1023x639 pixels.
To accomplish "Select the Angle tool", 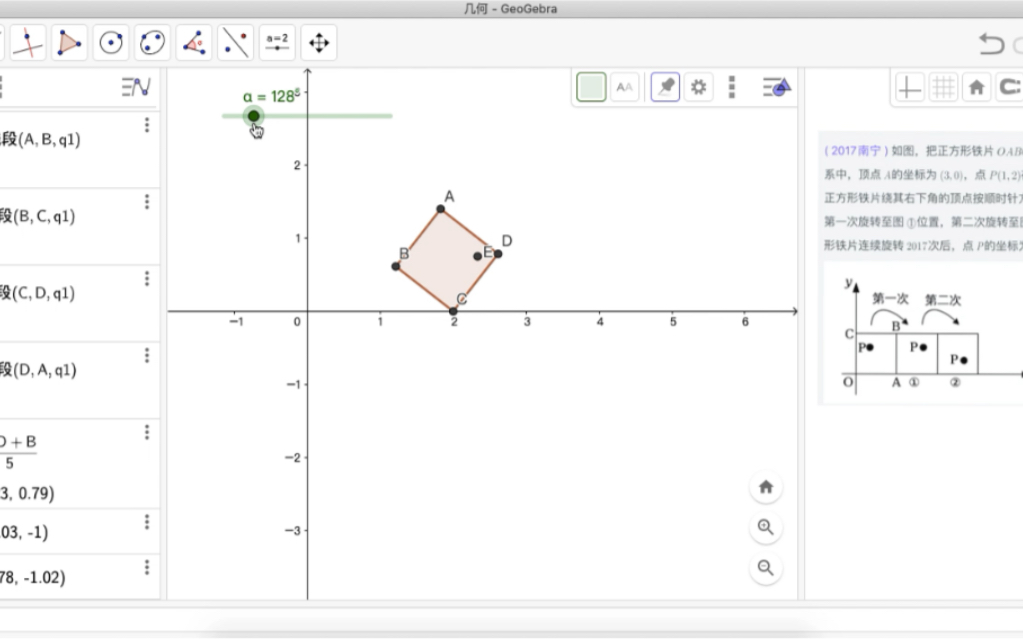I will click(194, 43).
